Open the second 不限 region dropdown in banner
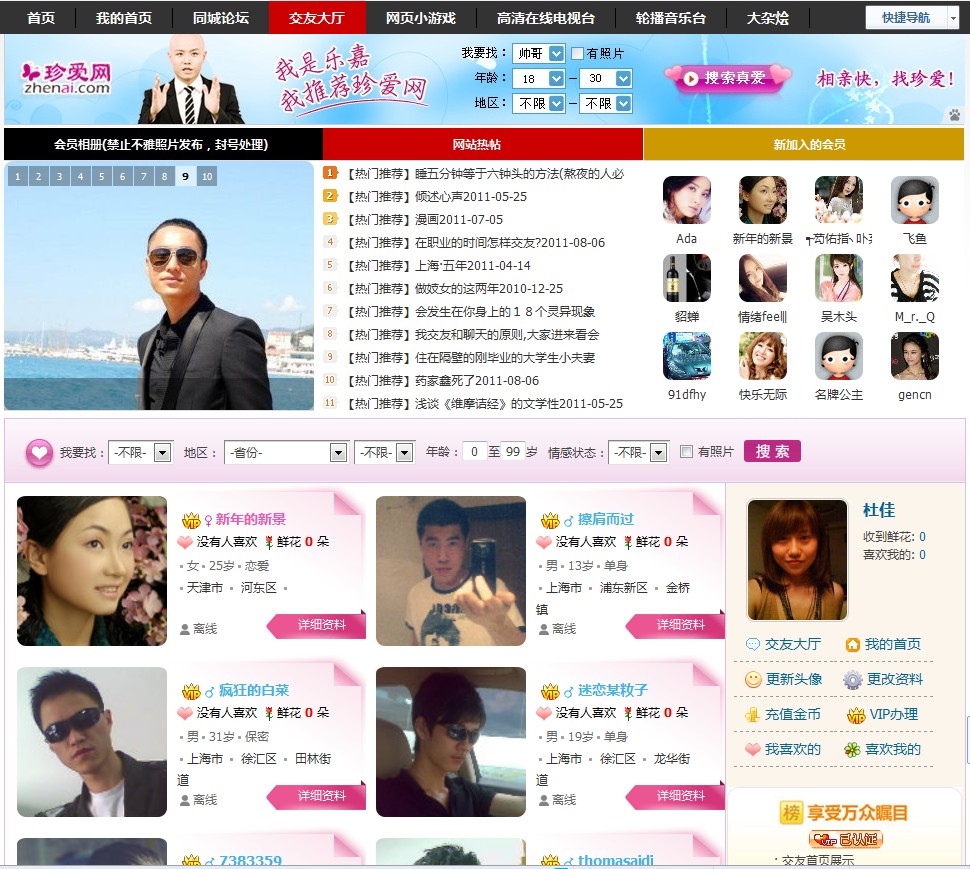Screen dimensions: 970x869 [x=605, y=103]
